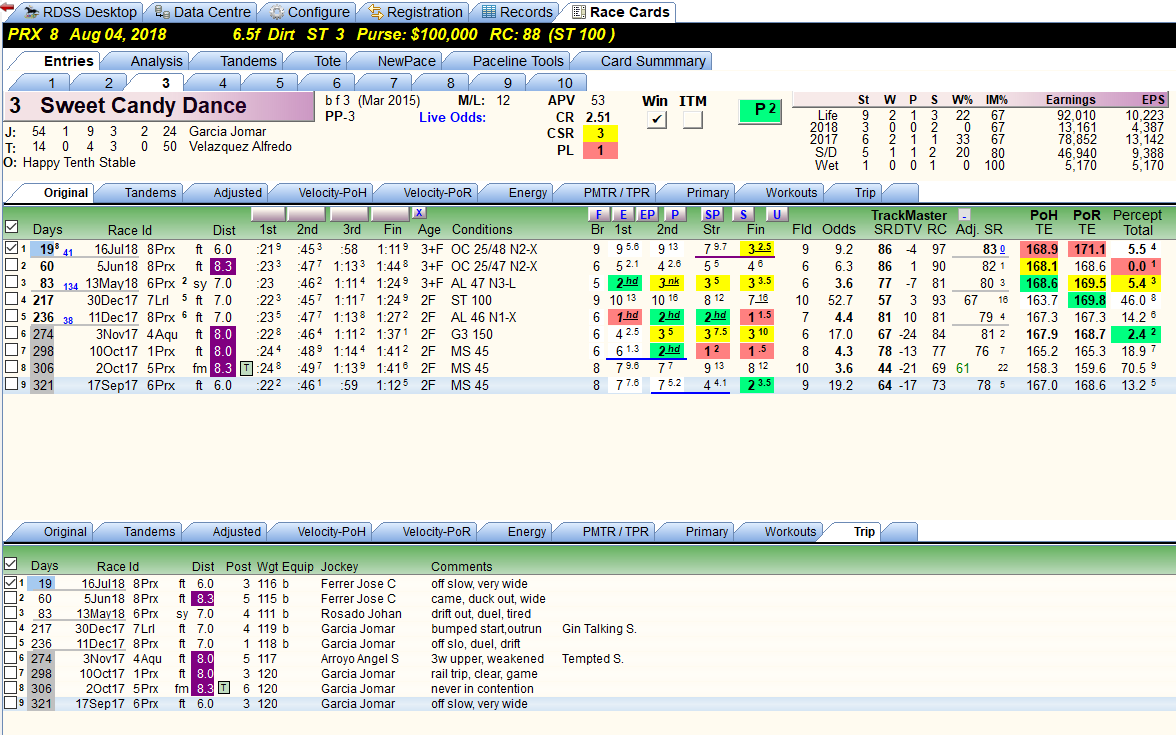Click horse name Sweet Candy Dance
The width and height of the screenshot is (1176, 735).
(x=143, y=106)
